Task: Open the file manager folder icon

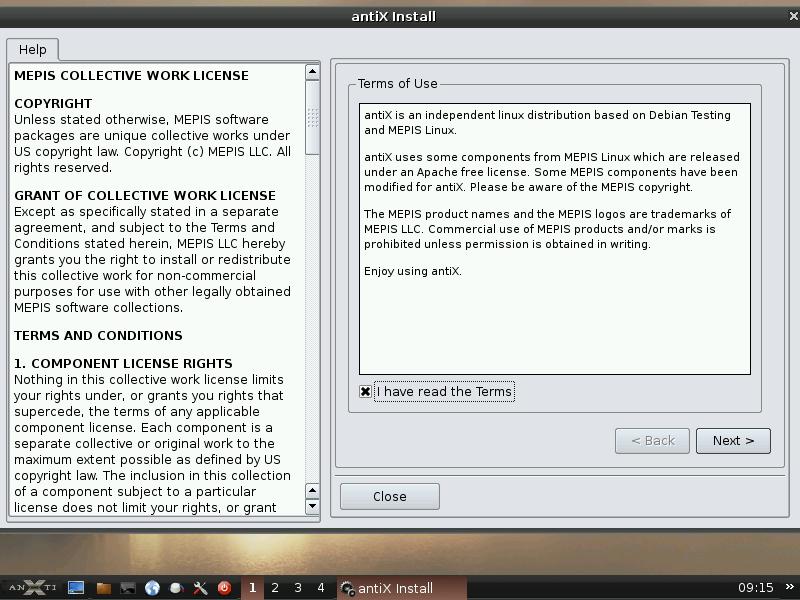Action: 104,588
